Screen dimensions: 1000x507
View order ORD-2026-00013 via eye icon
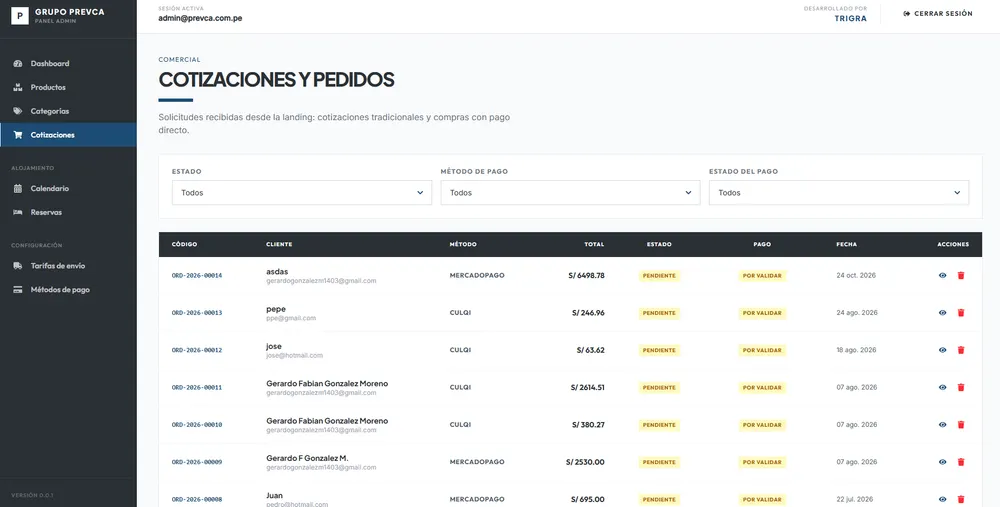tap(943, 313)
